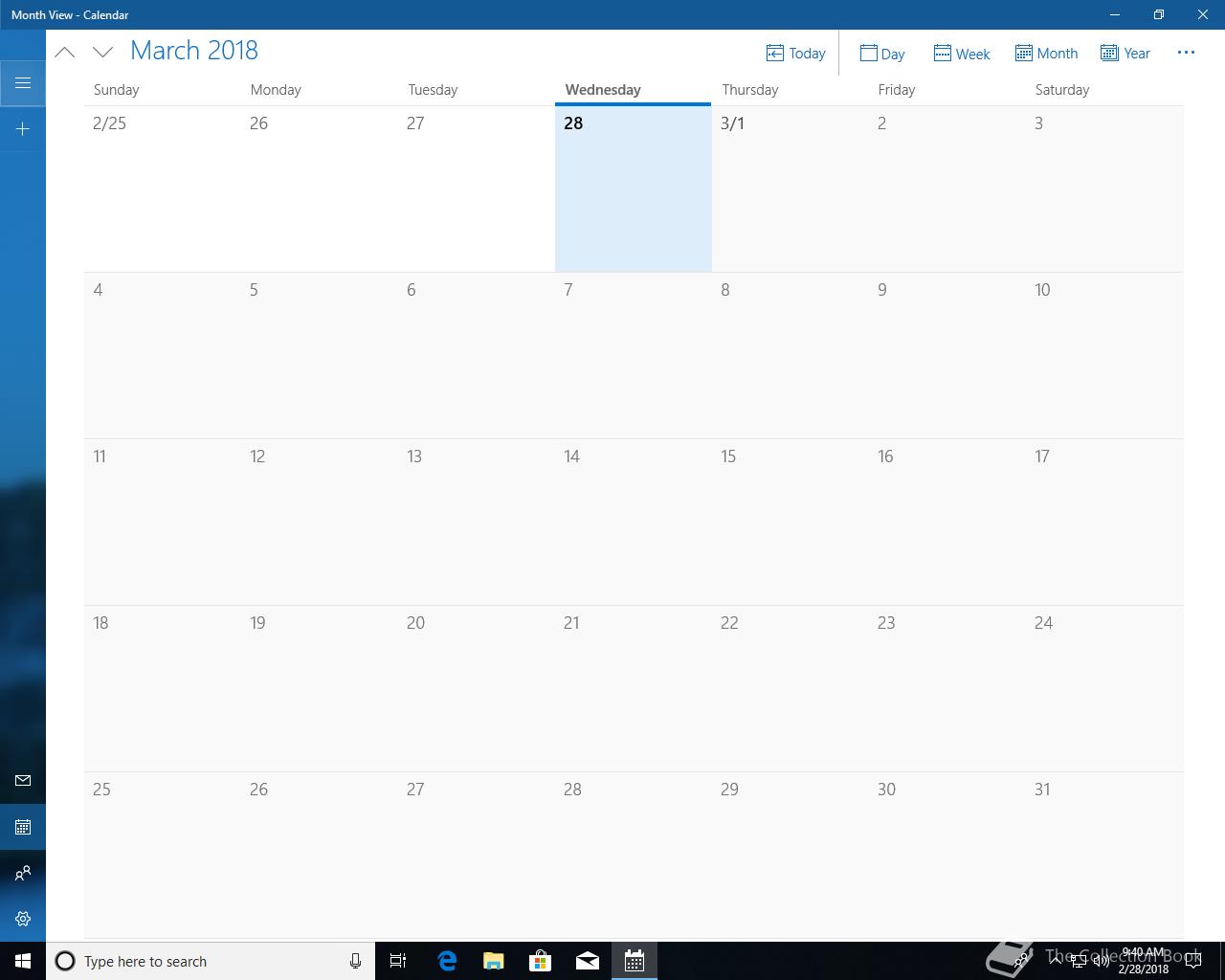Screen dimensions: 1225x980
Task: Click the Saturday column header
Action: coord(1062,90)
